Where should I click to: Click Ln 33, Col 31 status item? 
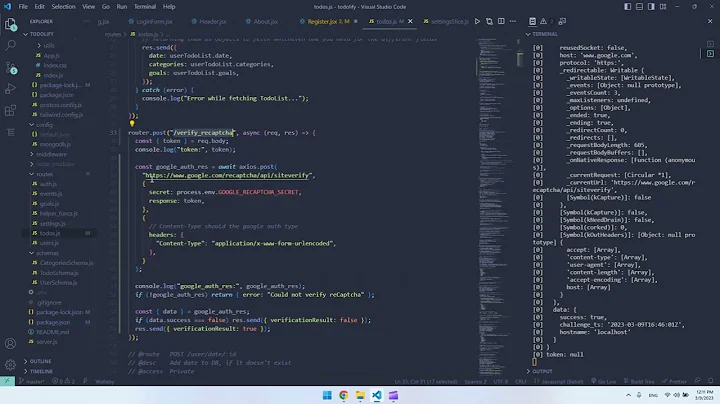coord(426,381)
